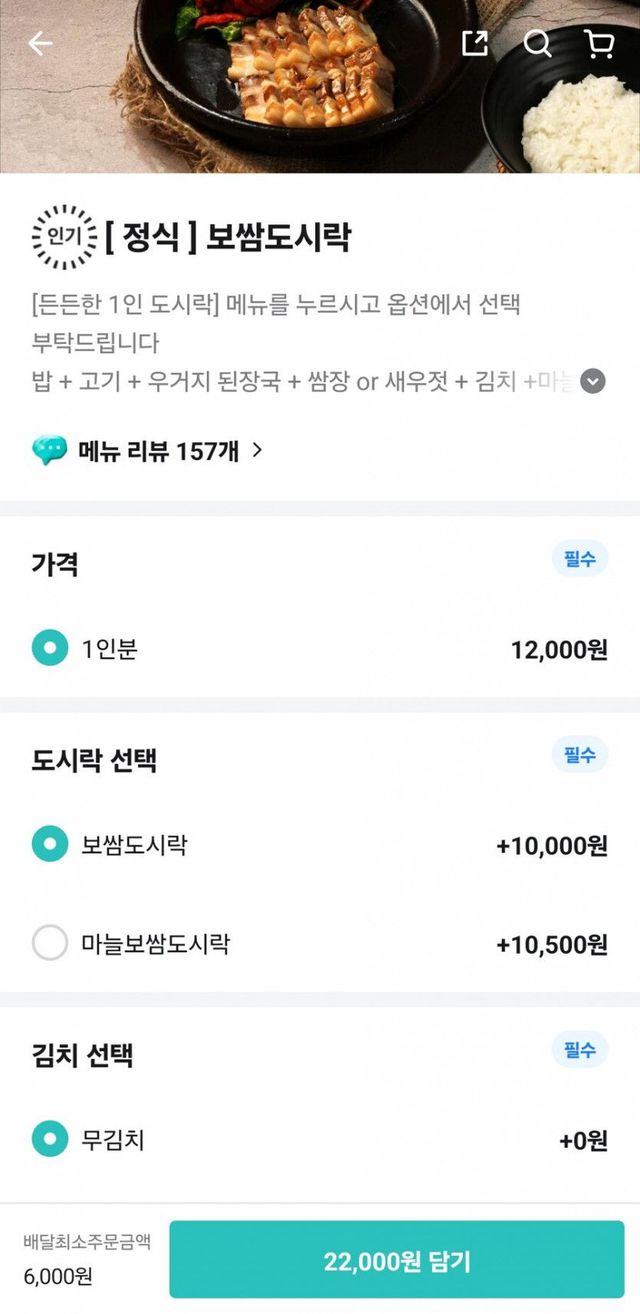Tap the 김치 선택 필수 badge
Screen dimensions: 640x1314
click(x=580, y=1050)
